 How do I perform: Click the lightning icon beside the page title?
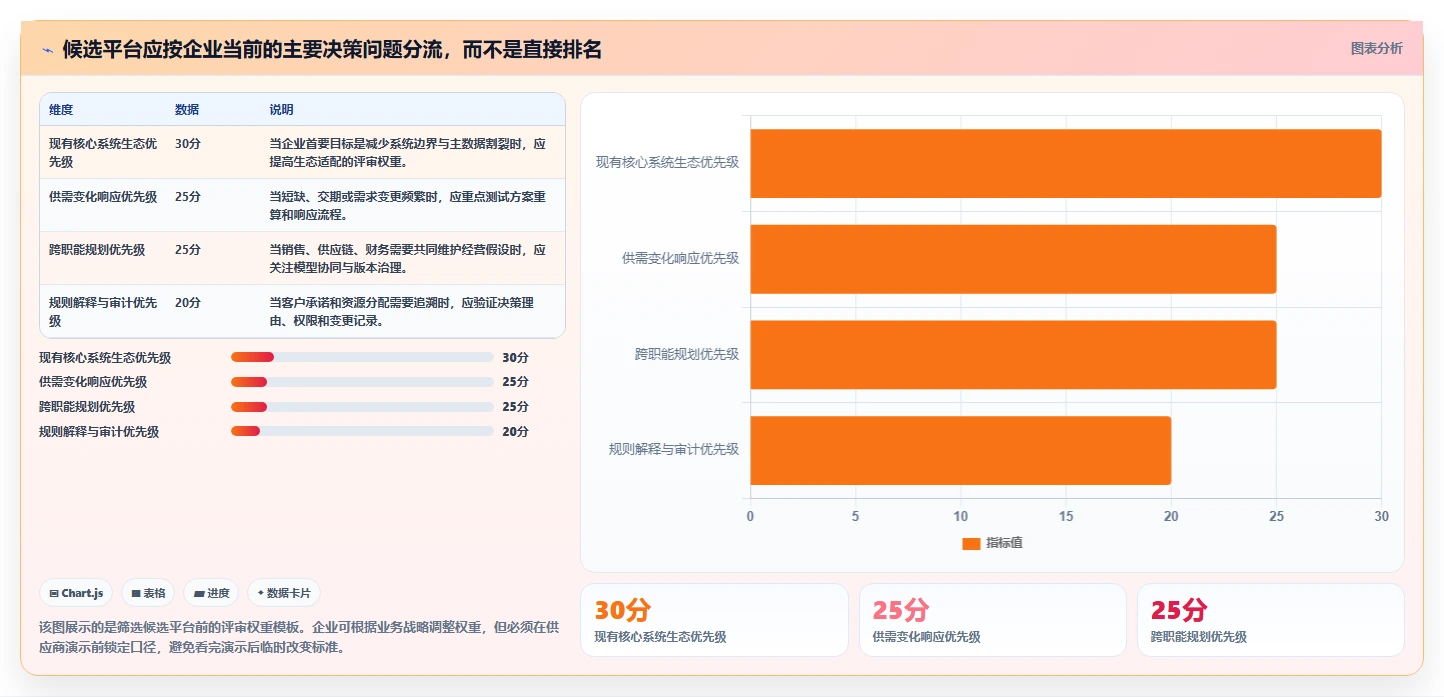47,50
